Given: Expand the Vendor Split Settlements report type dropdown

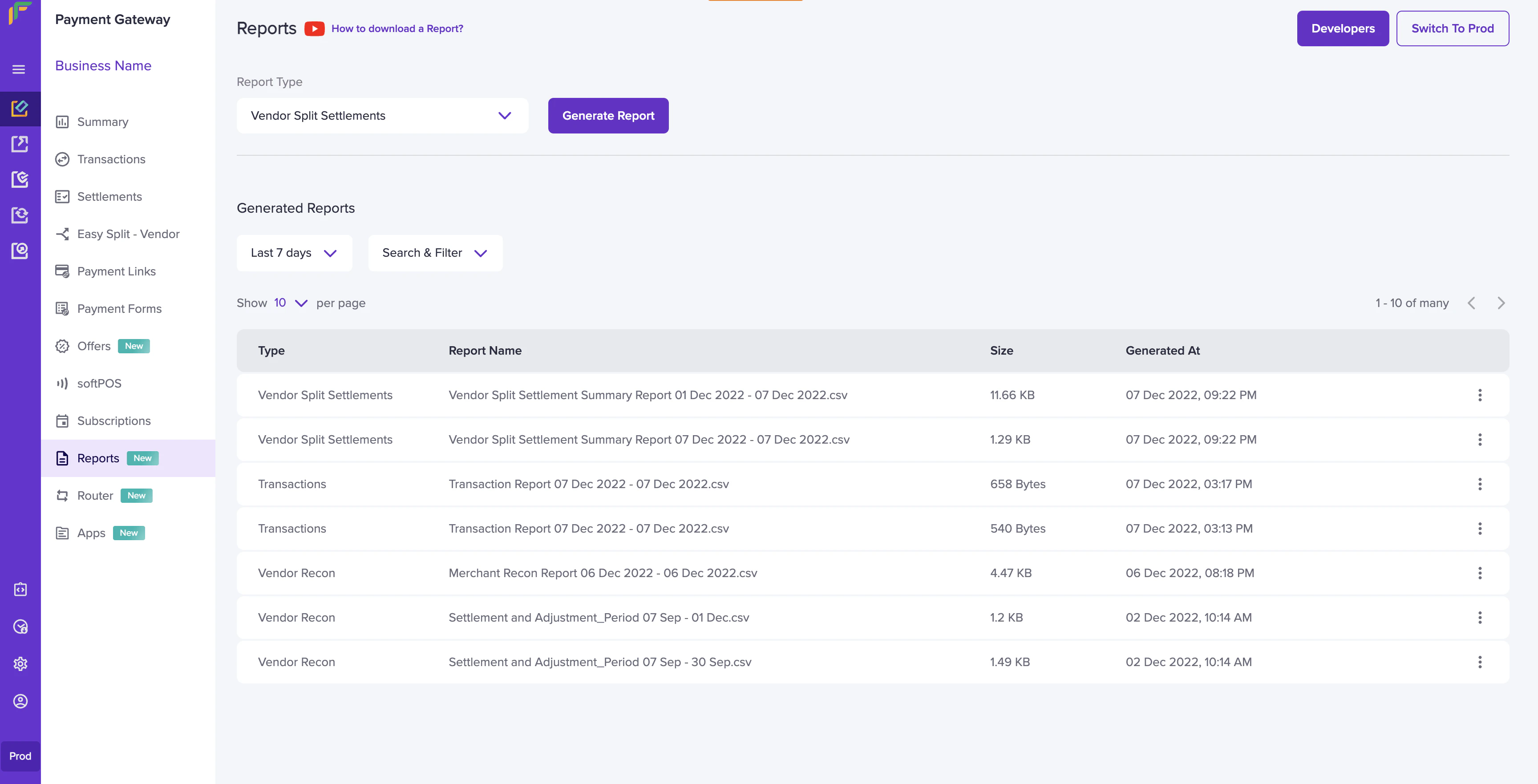Looking at the screenshot, I should pyautogui.click(x=382, y=116).
